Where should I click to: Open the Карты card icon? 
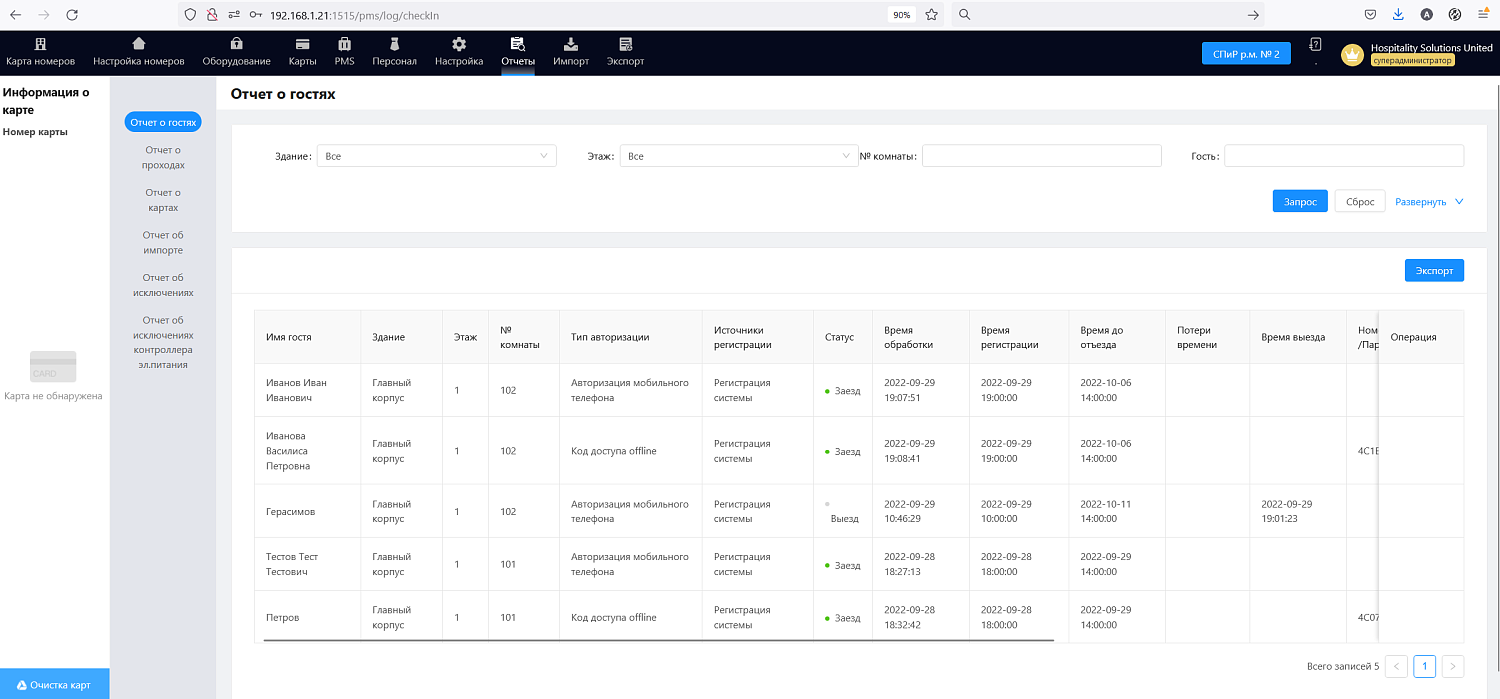[302, 44]
